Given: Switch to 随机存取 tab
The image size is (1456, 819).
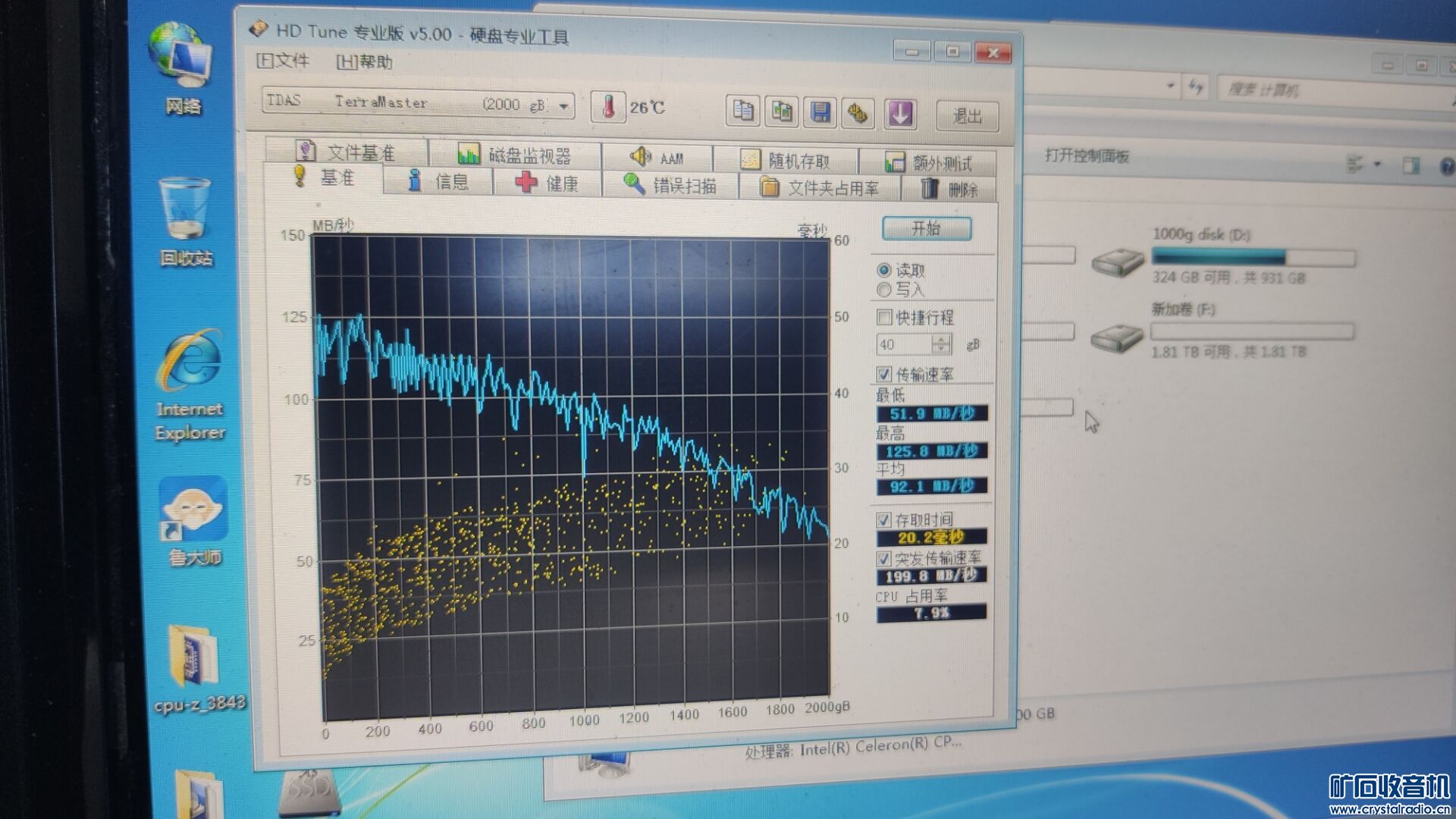Looking at the screenshot, I should pyautogui.click(x=785, y=160).
